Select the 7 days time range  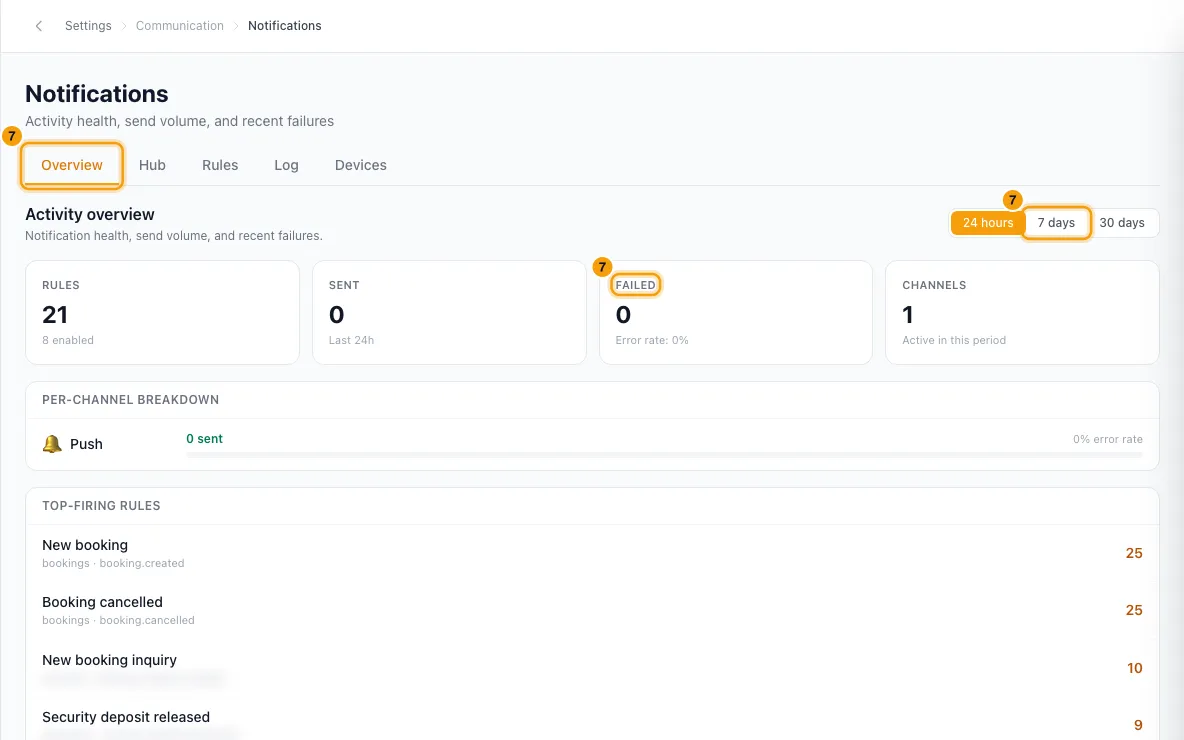click(1056, 223)
